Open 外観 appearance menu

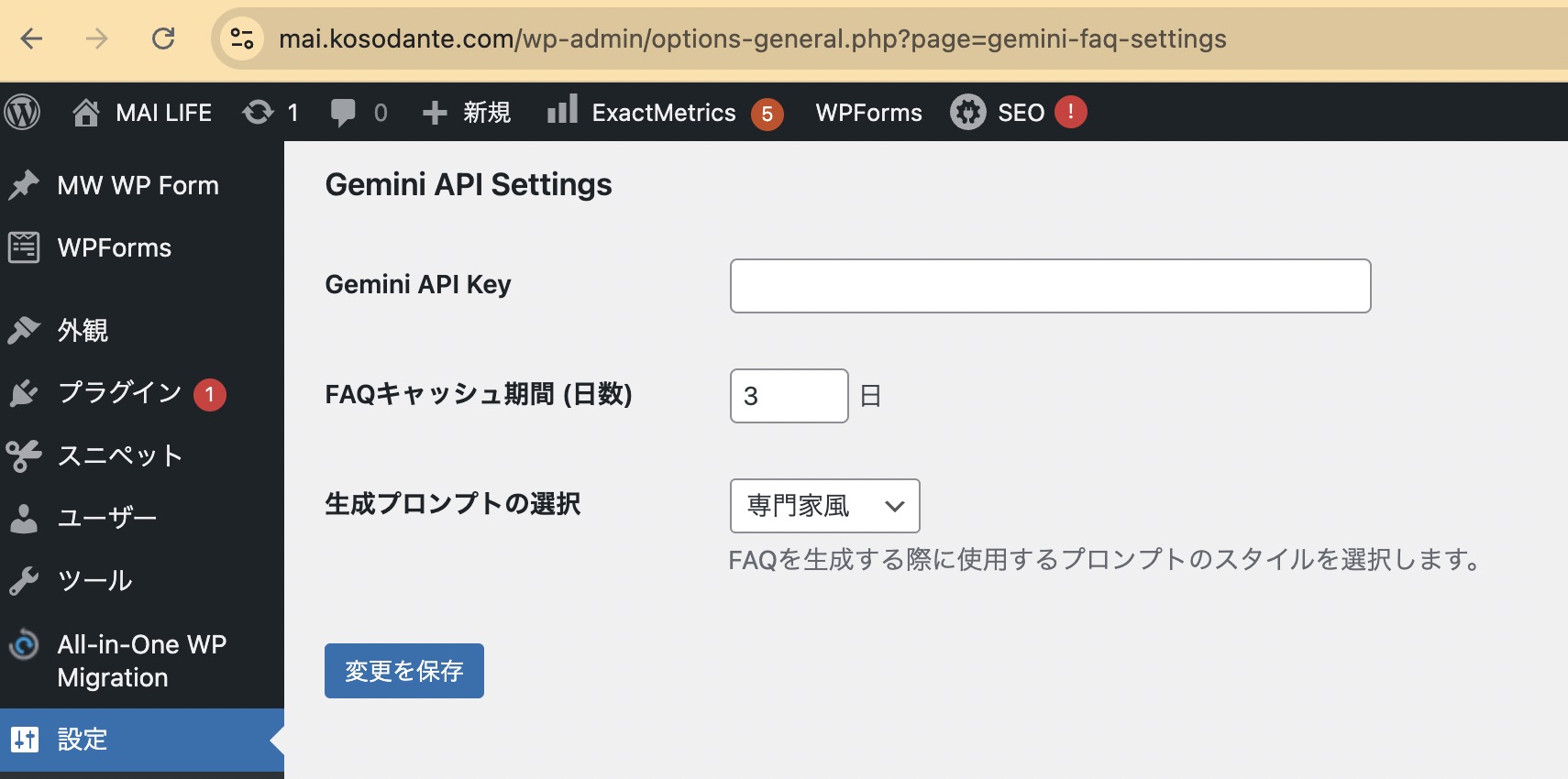point(83,330)
